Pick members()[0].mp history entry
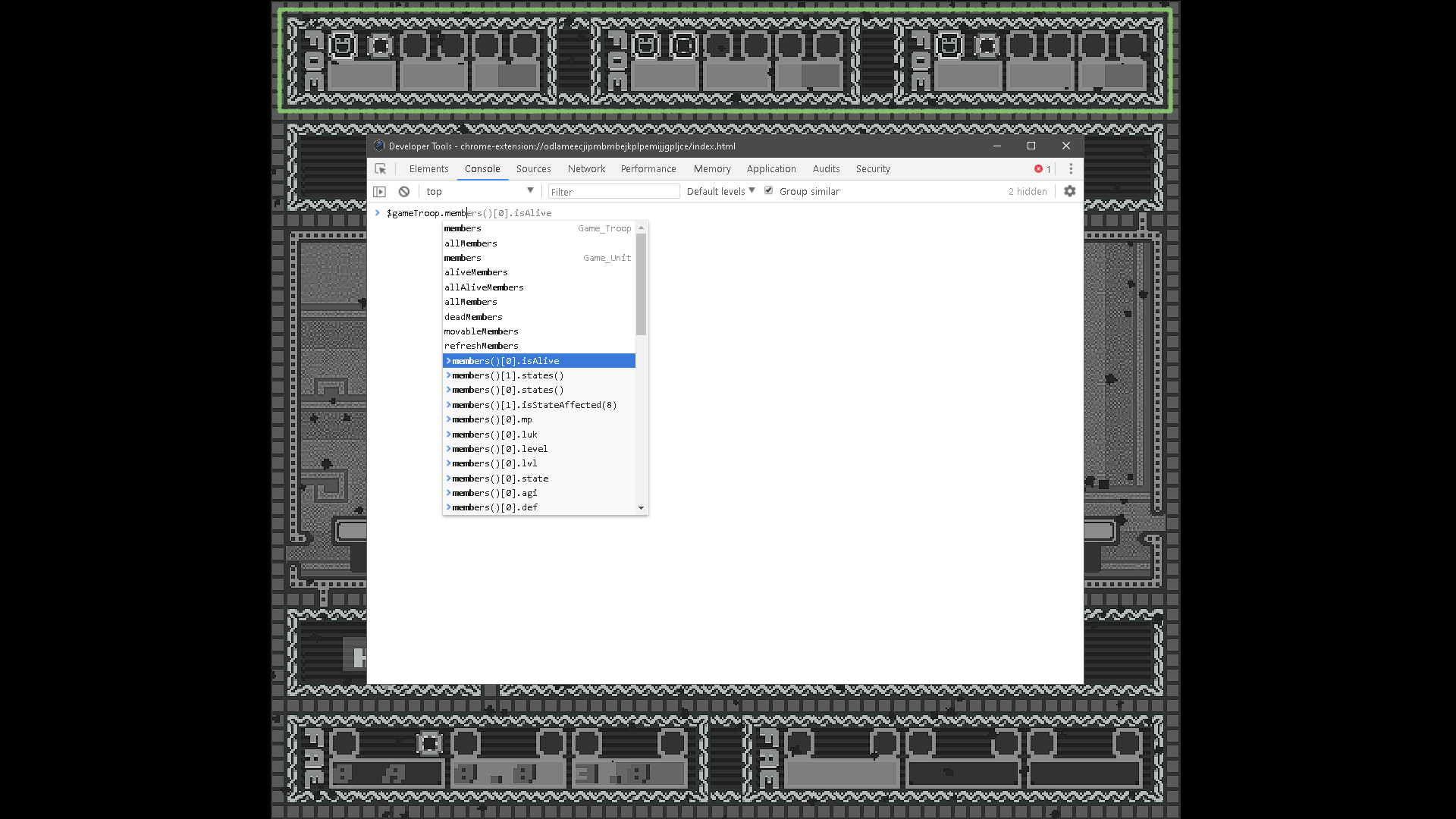1456x819 pixels. tap(538, 419)
